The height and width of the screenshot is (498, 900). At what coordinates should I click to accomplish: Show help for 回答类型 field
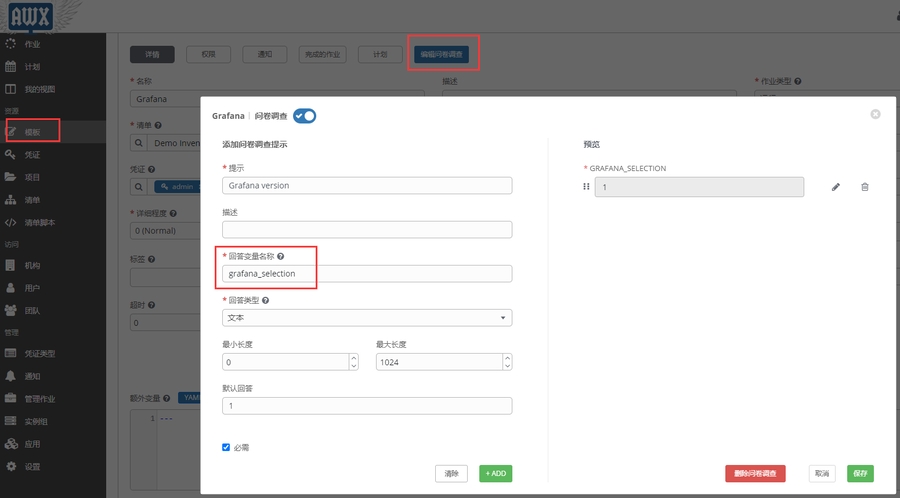(266, 300)
